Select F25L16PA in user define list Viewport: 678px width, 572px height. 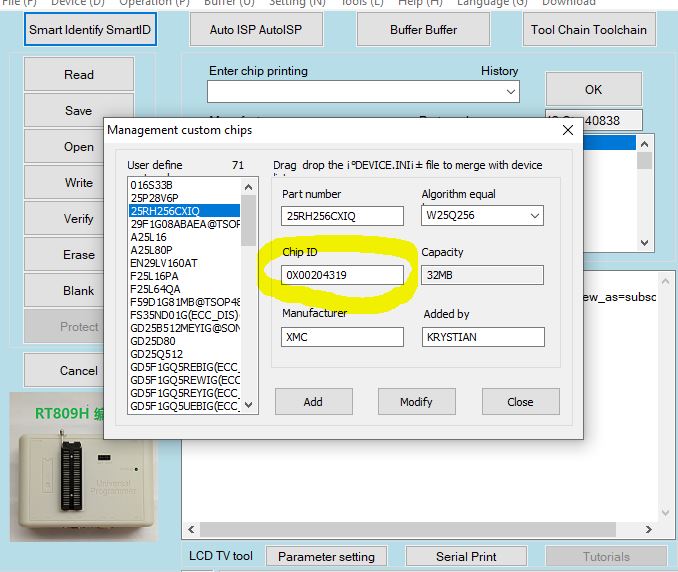click(x=184, y=276)
